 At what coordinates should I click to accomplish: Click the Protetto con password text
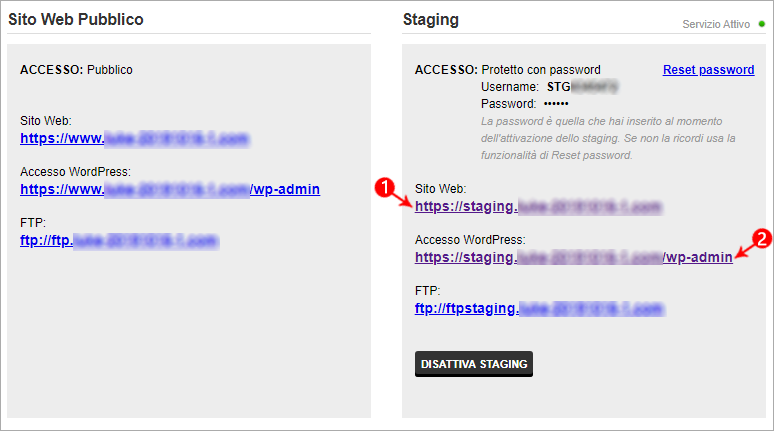541,70
